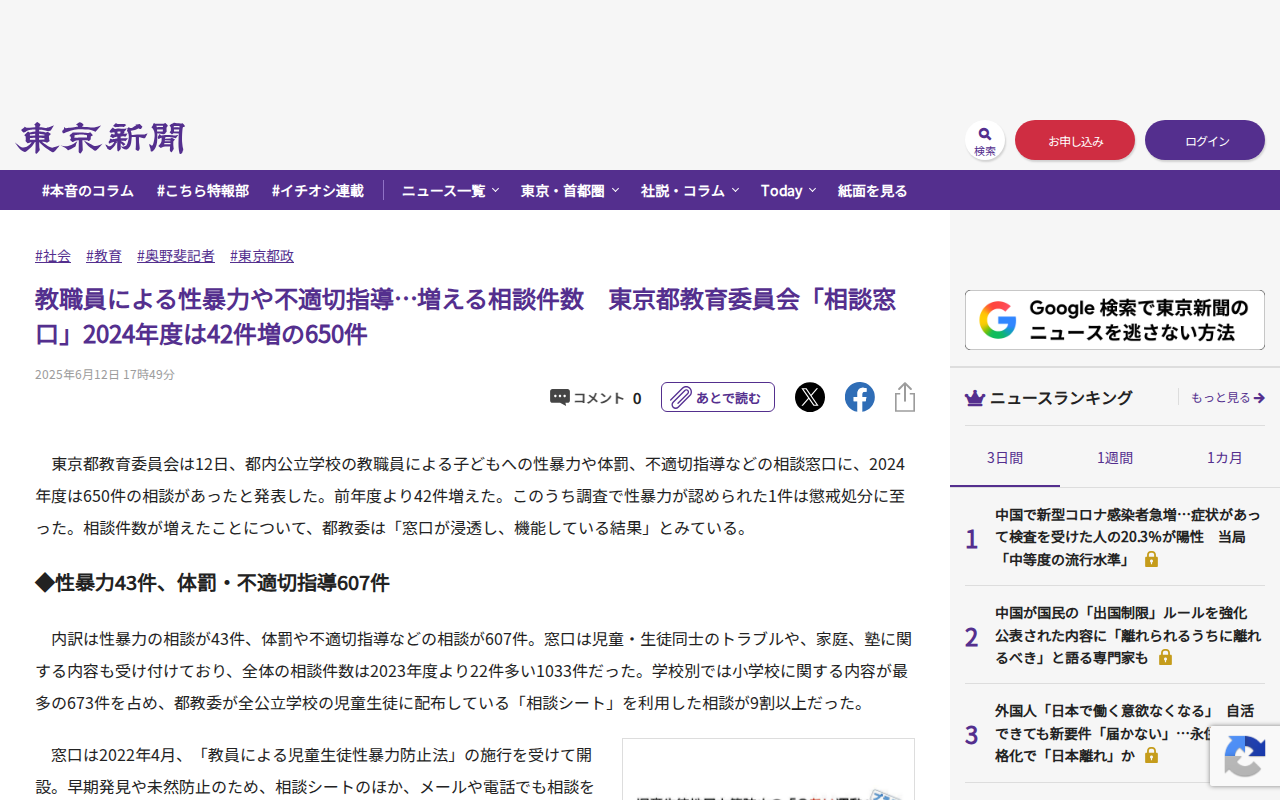Image resolution: width=1280 pixels, height=800 pixels.
Task: Click the お申し込み button
Action: click(x=1075, y=140)
